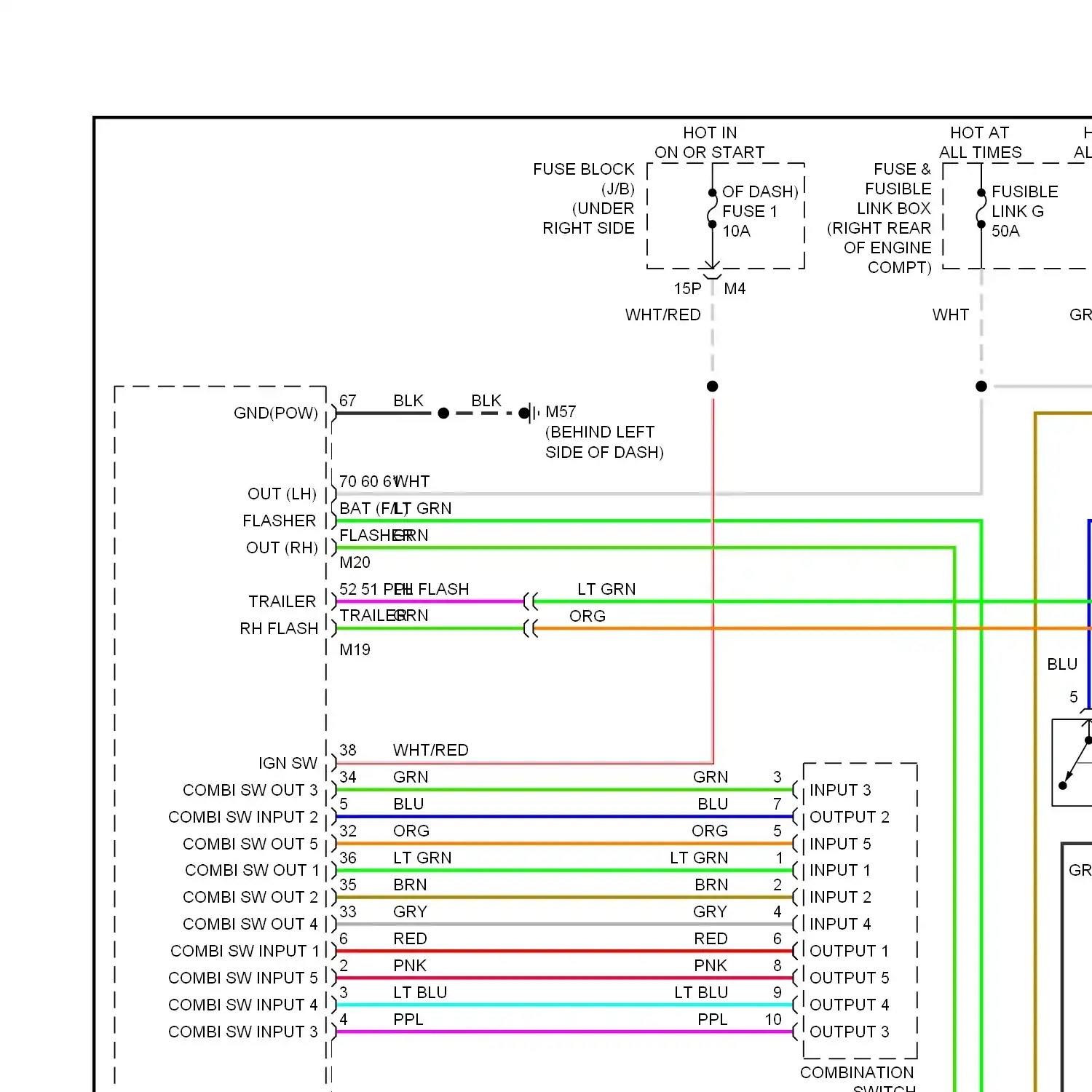Select the WHT/RED label below fuse block
The width and height of the screenshot is (1092, 1092).
point(662,315)
